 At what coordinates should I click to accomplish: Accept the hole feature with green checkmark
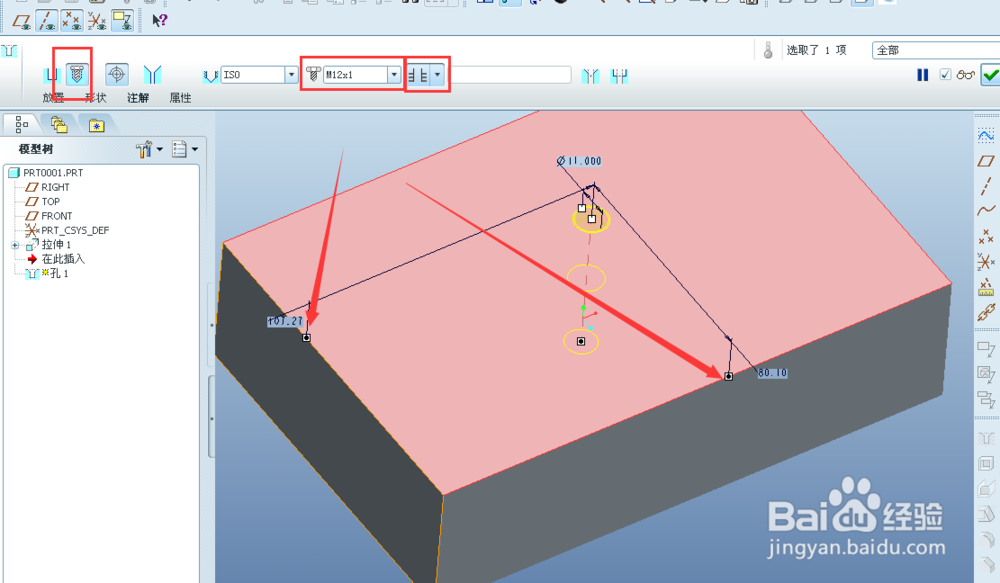[990, 75]
